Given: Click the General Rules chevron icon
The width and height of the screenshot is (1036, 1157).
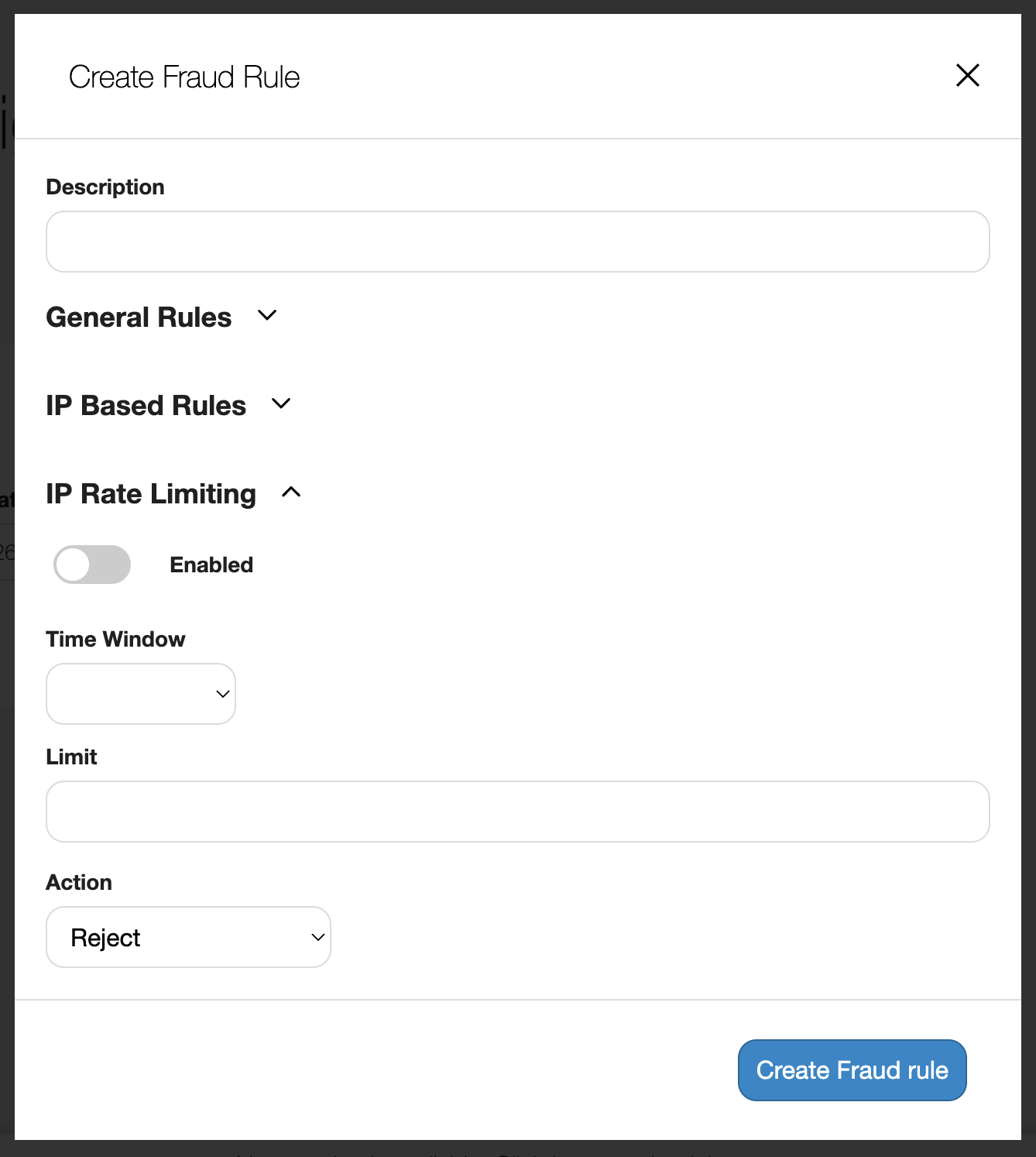Looking at the screenshot, I should 268,315.
